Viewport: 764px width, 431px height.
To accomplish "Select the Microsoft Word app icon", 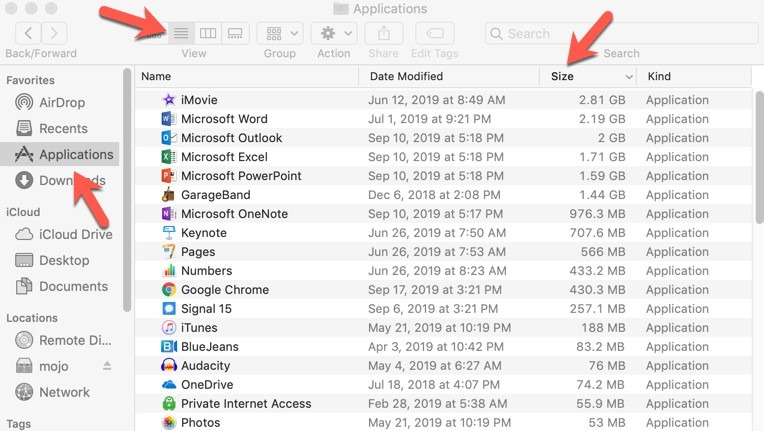I will pyautogui.click(x=169, y=119).
